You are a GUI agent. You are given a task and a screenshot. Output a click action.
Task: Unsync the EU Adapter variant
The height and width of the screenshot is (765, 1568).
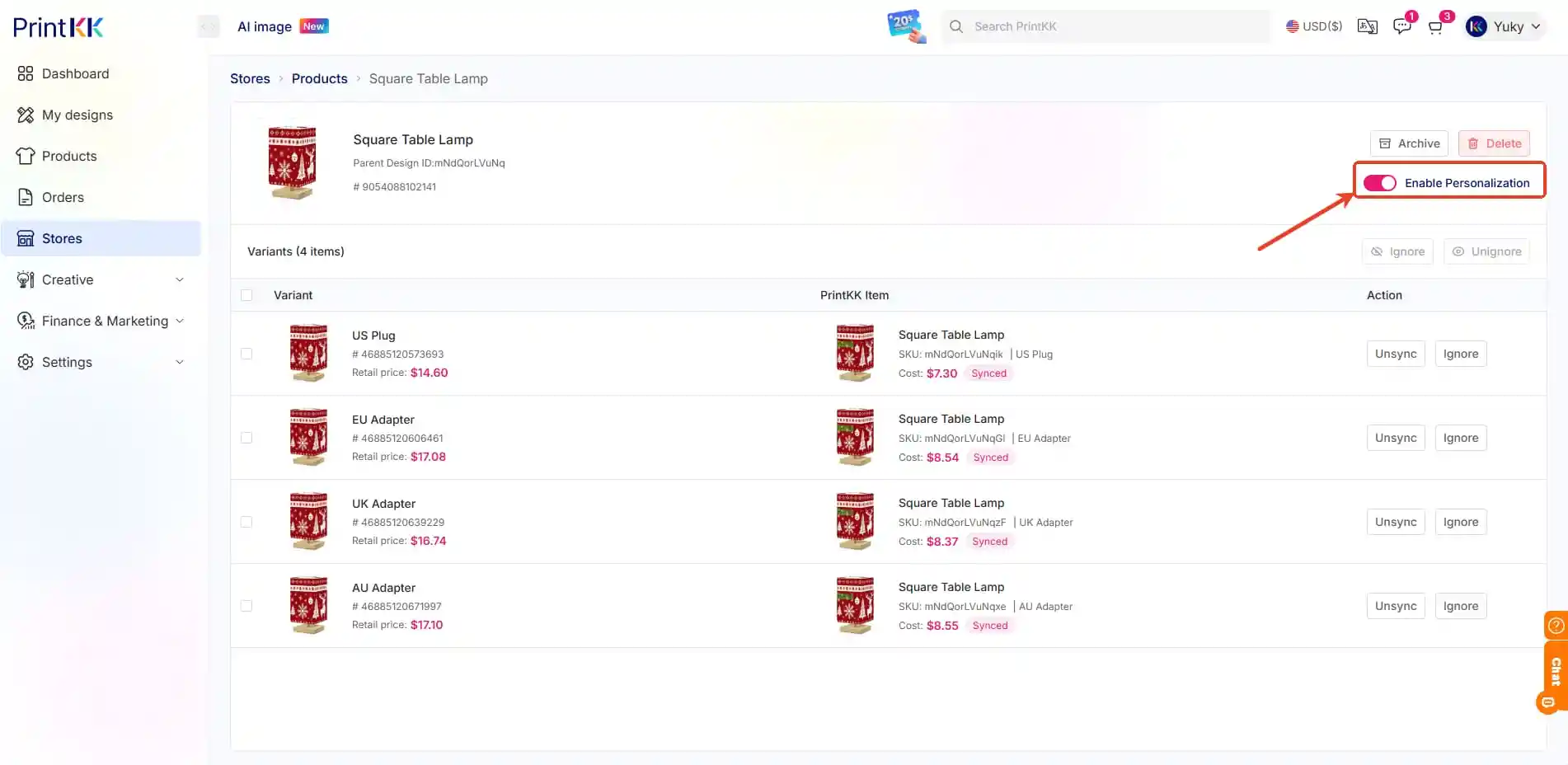coord(1396,438)
